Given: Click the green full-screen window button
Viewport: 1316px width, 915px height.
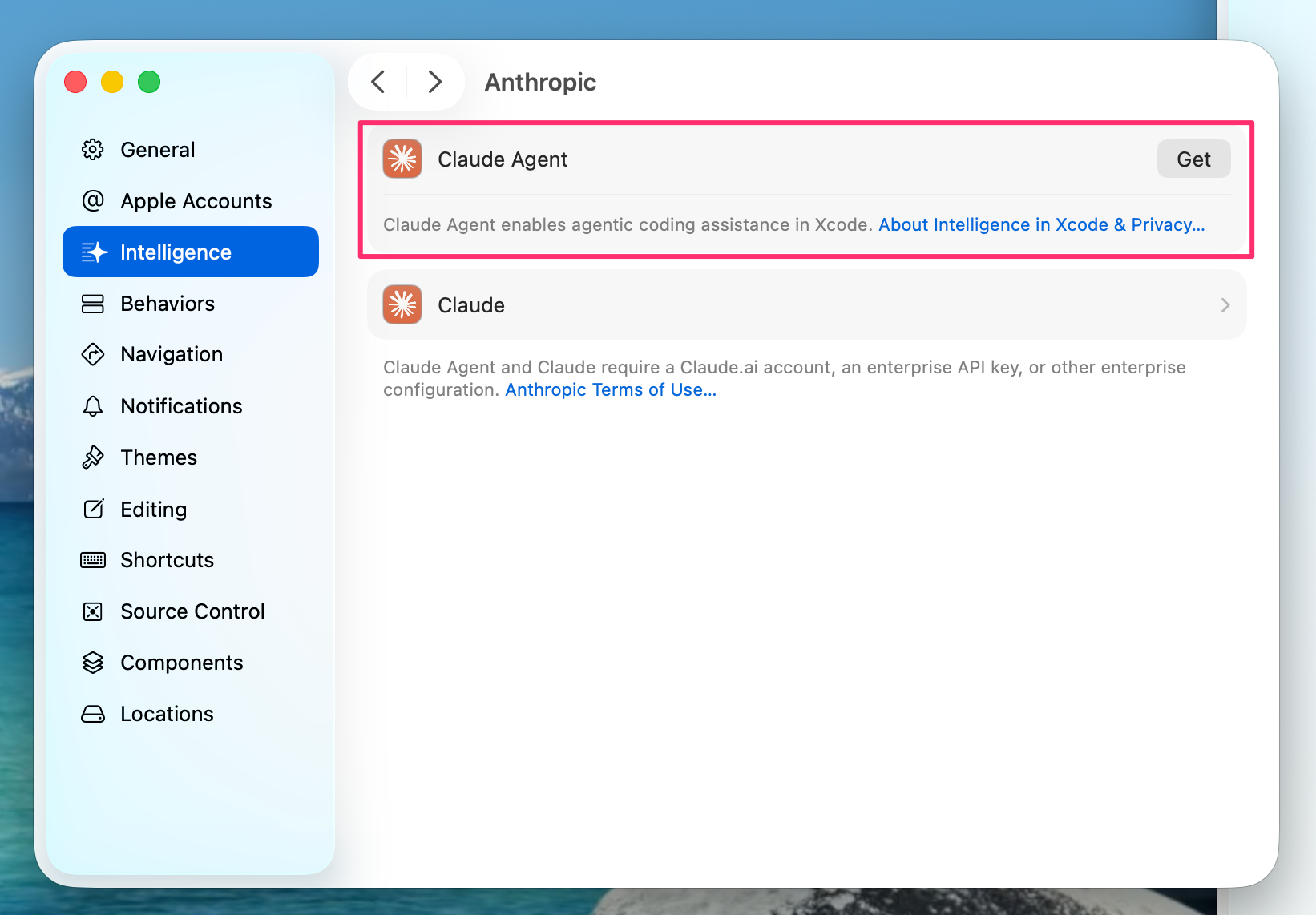Looking at the screenshot, I should click(149, 82).
